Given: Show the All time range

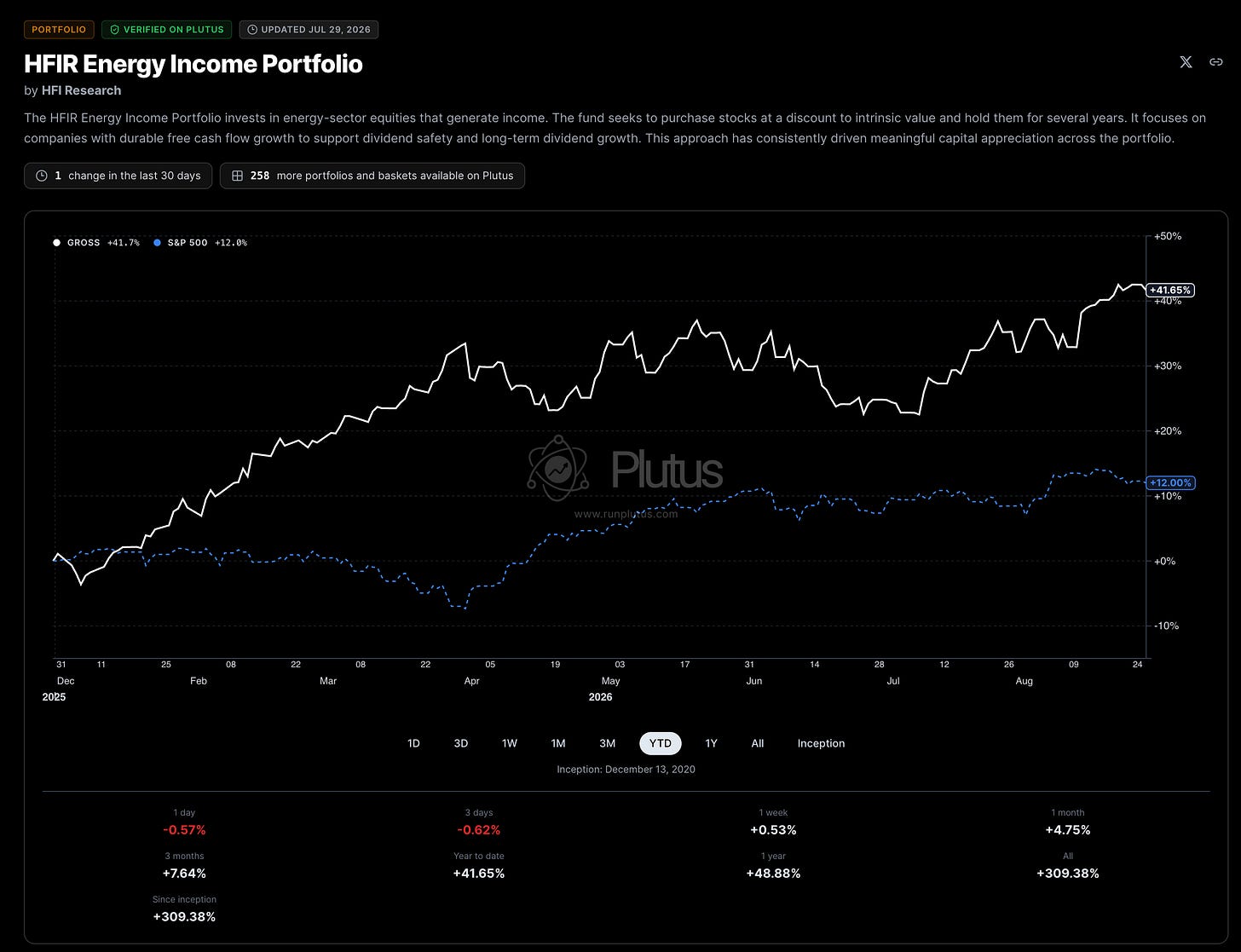Looking at the screenshot, I should [x=758, y=743].
